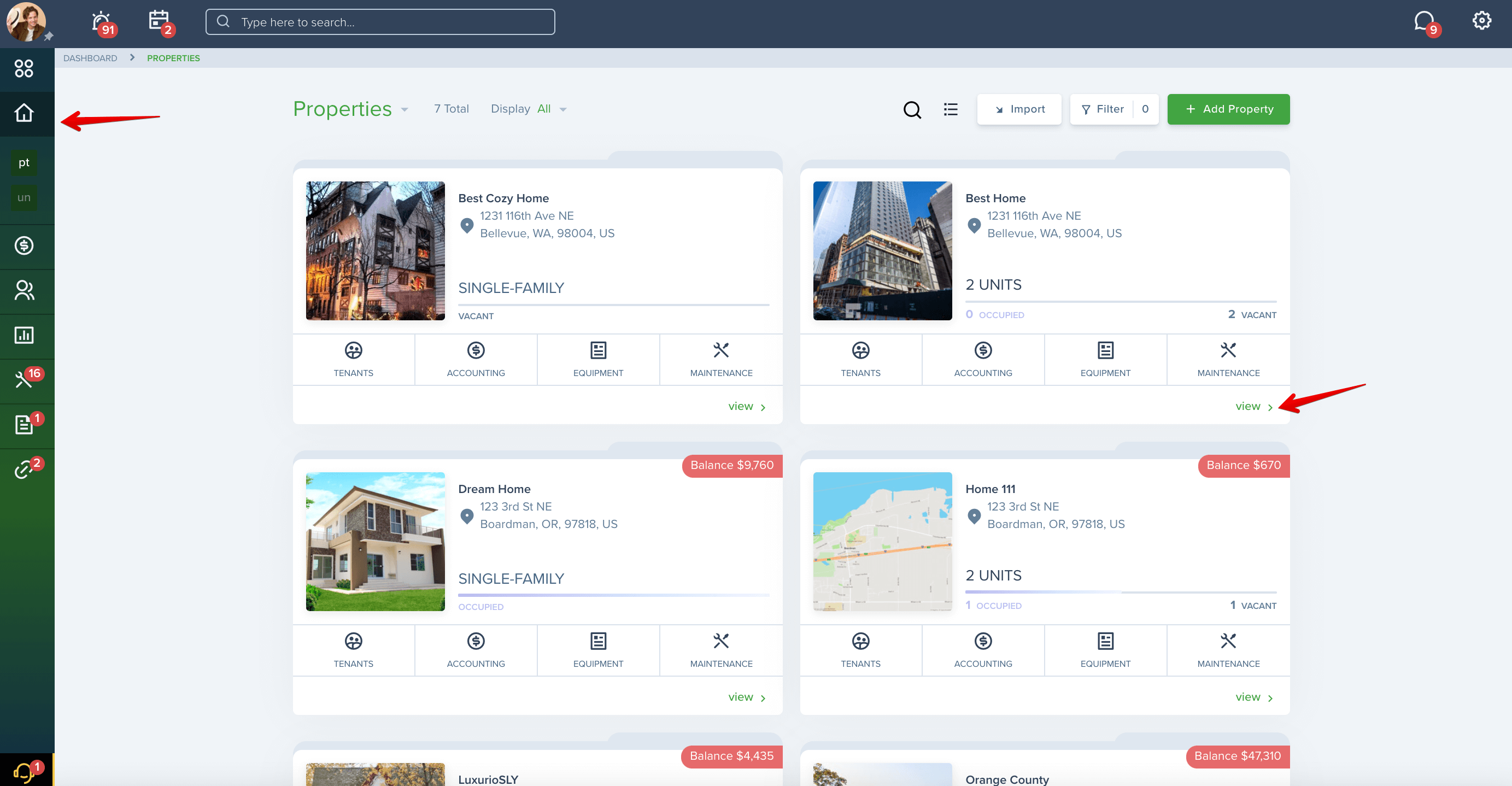This screenshot has width=1512, height=786.
Task: Open Equipment for Dream Home
Action: (598, 650)
